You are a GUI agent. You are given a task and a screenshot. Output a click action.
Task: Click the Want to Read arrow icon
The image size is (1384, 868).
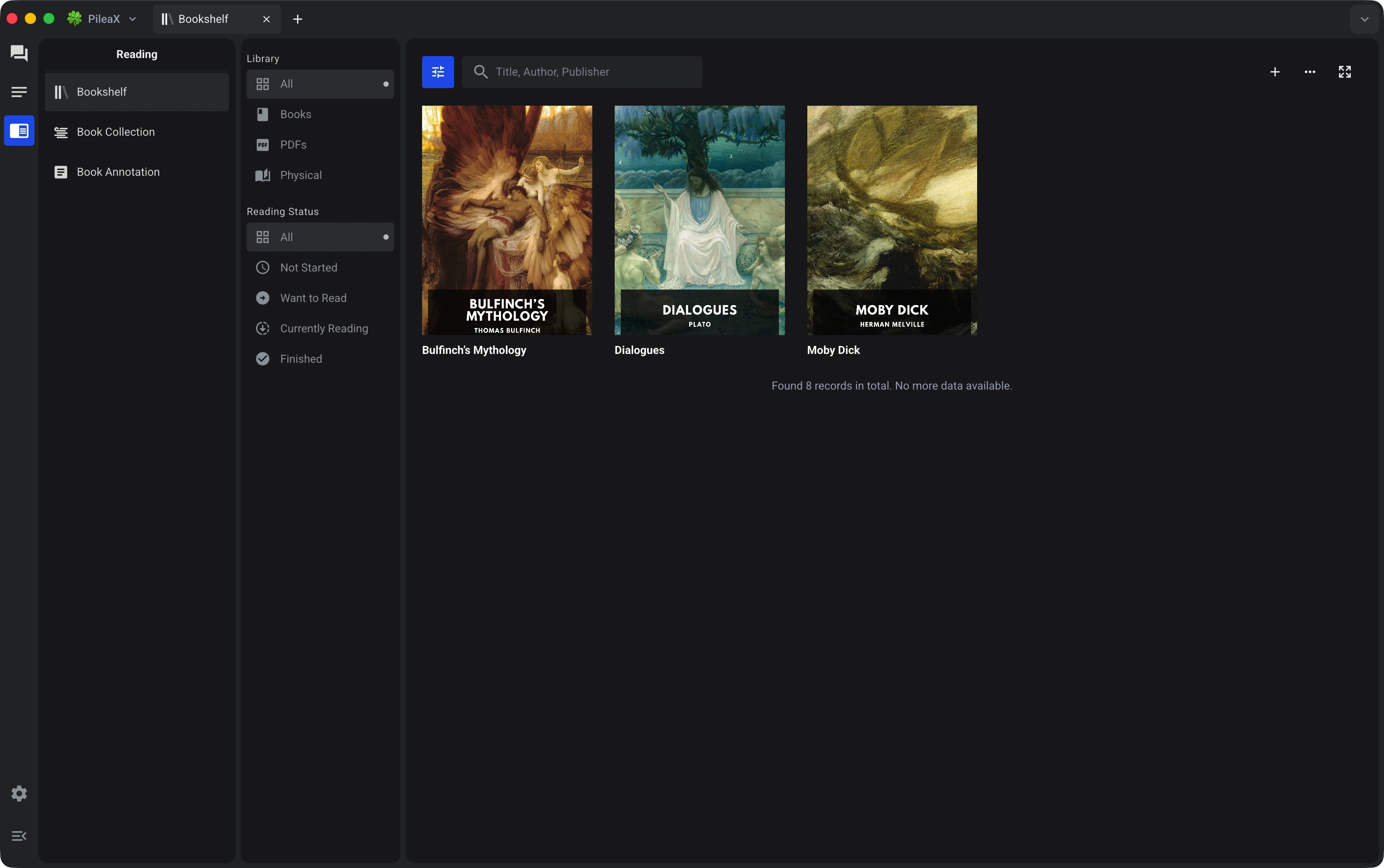coord(262,298)
